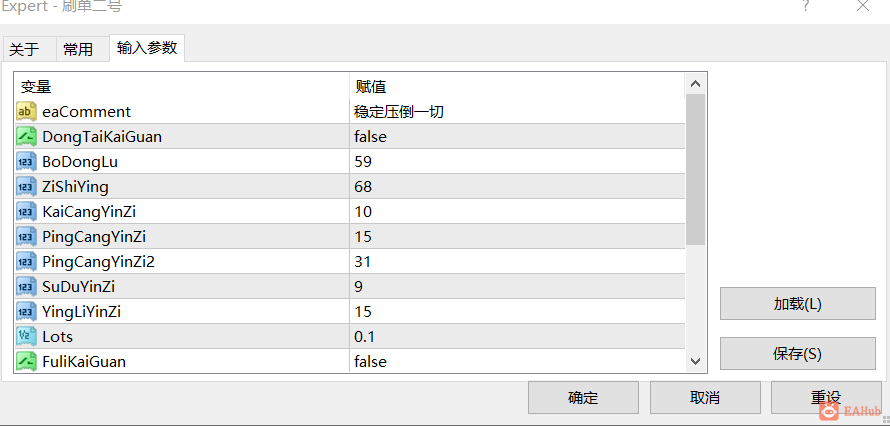Toggle the FuliKaiGuan false value

click(517, 361)
